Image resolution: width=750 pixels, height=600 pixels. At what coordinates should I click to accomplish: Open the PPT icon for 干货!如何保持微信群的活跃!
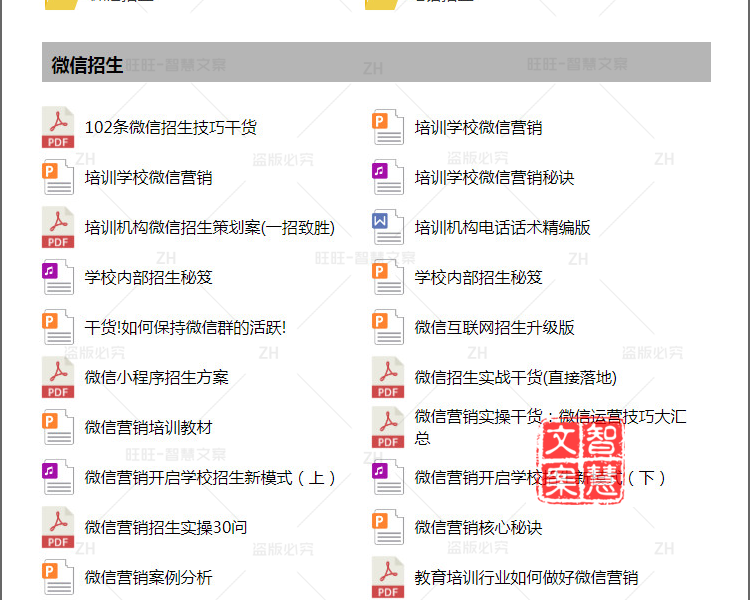tap(58, 327)
